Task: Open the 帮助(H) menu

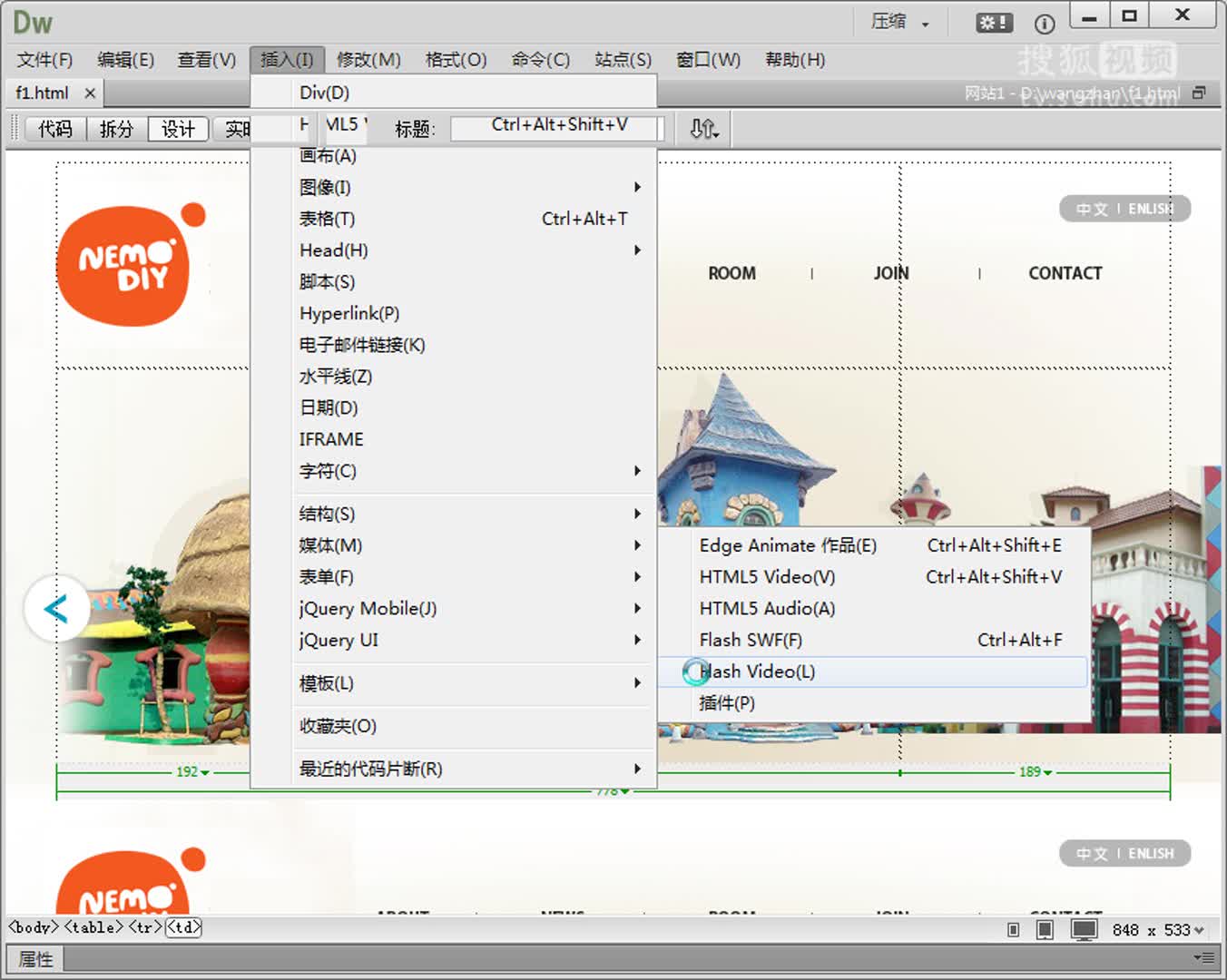Action: tap(795, 60)
